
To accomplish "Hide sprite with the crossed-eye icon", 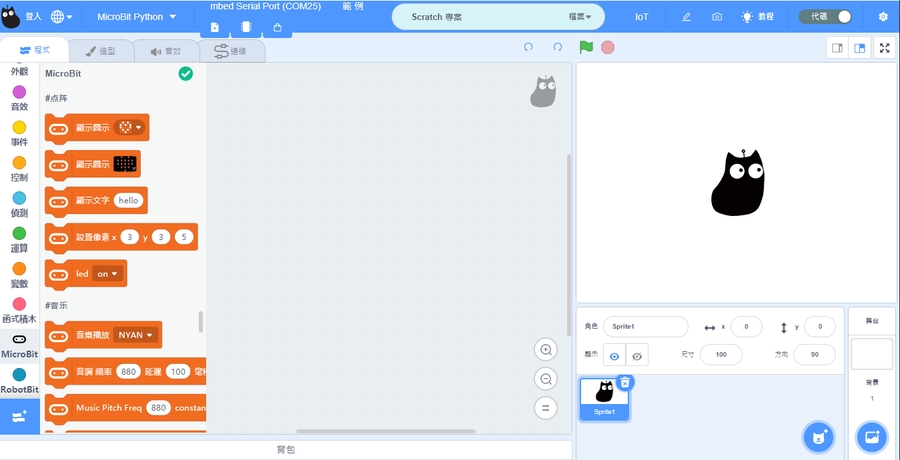I will coord(637,355).
